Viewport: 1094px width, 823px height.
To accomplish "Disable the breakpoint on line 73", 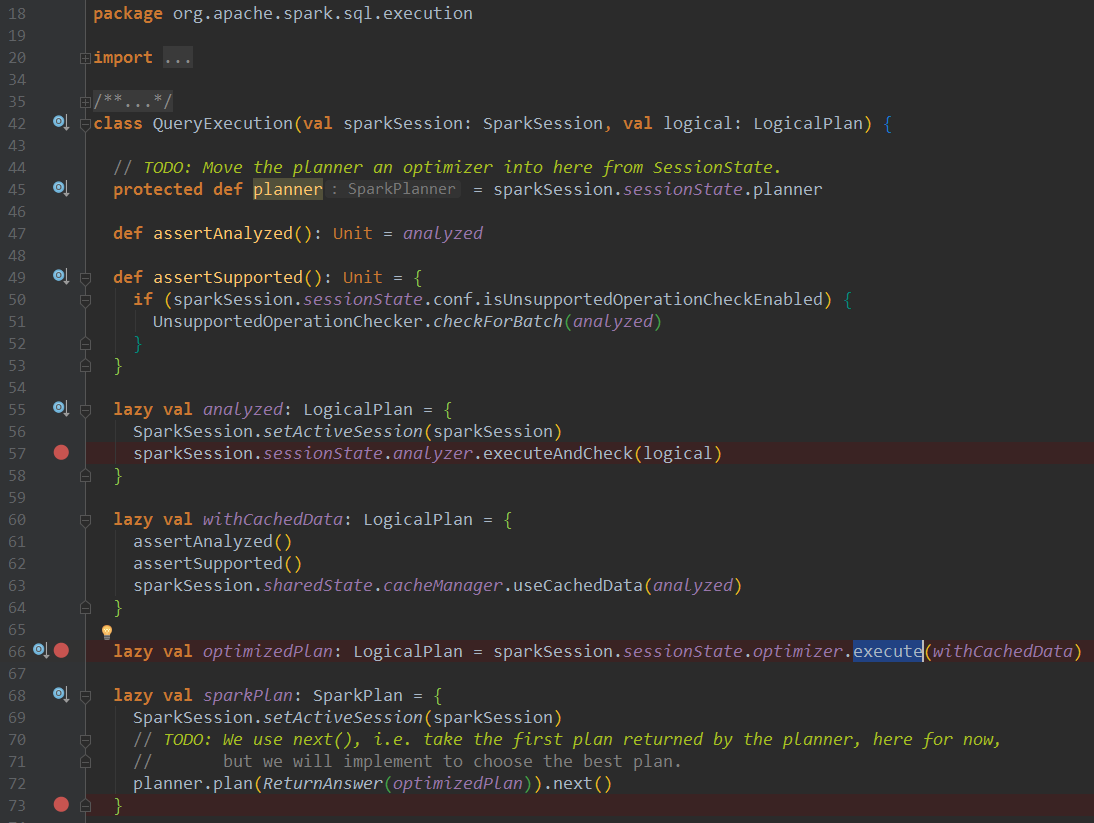I will (x=61, y=805).
